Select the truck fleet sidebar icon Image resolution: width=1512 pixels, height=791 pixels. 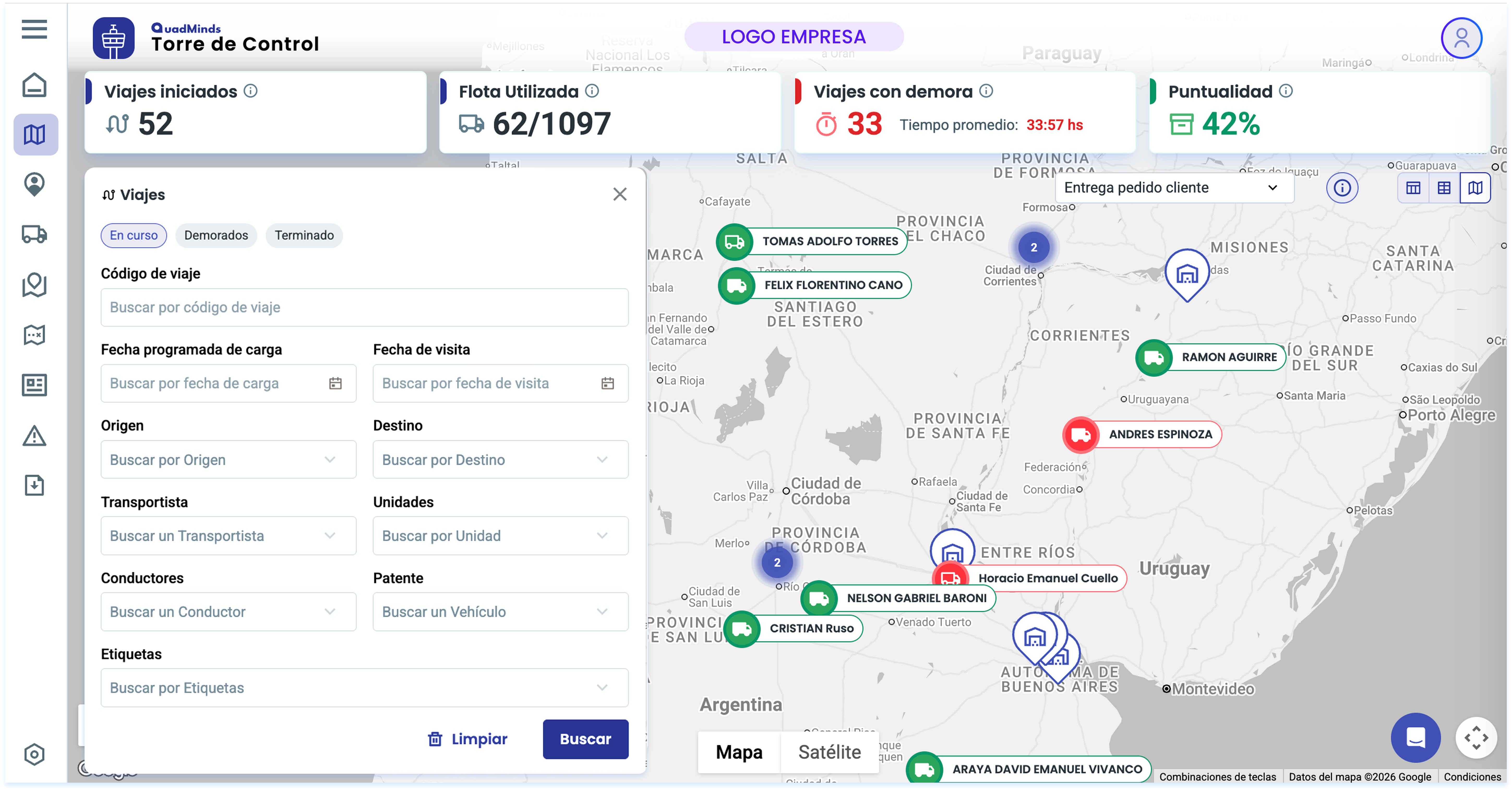click(x=34, y=234)
